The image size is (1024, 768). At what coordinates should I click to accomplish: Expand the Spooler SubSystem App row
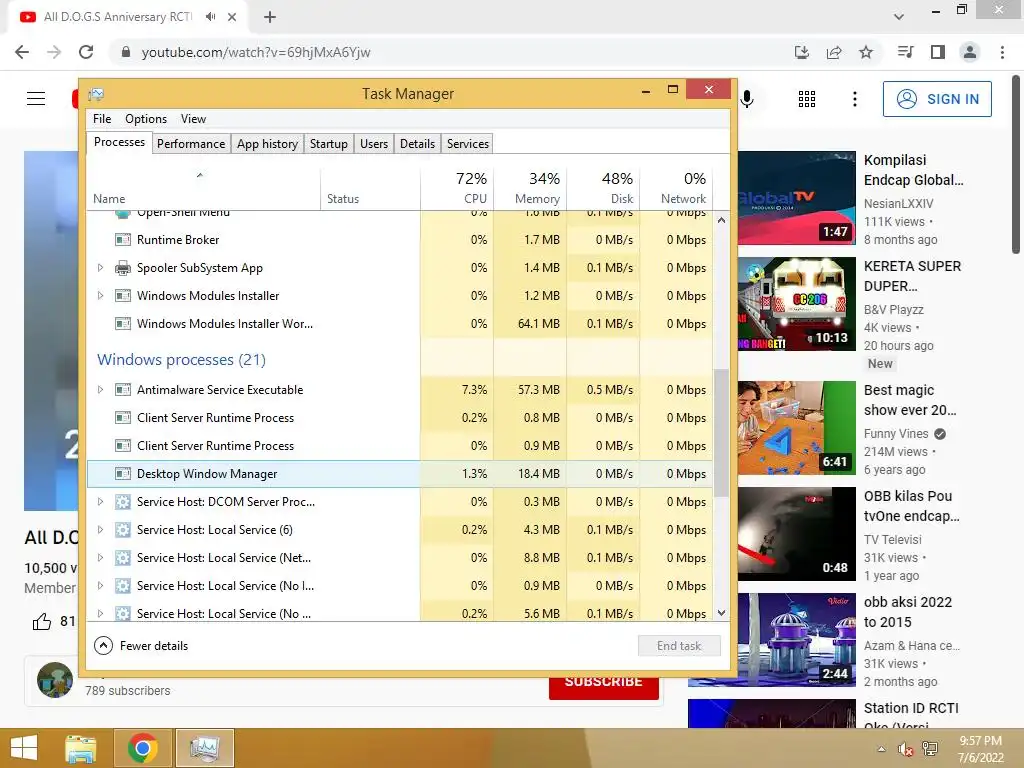click(x=100, y=268)
